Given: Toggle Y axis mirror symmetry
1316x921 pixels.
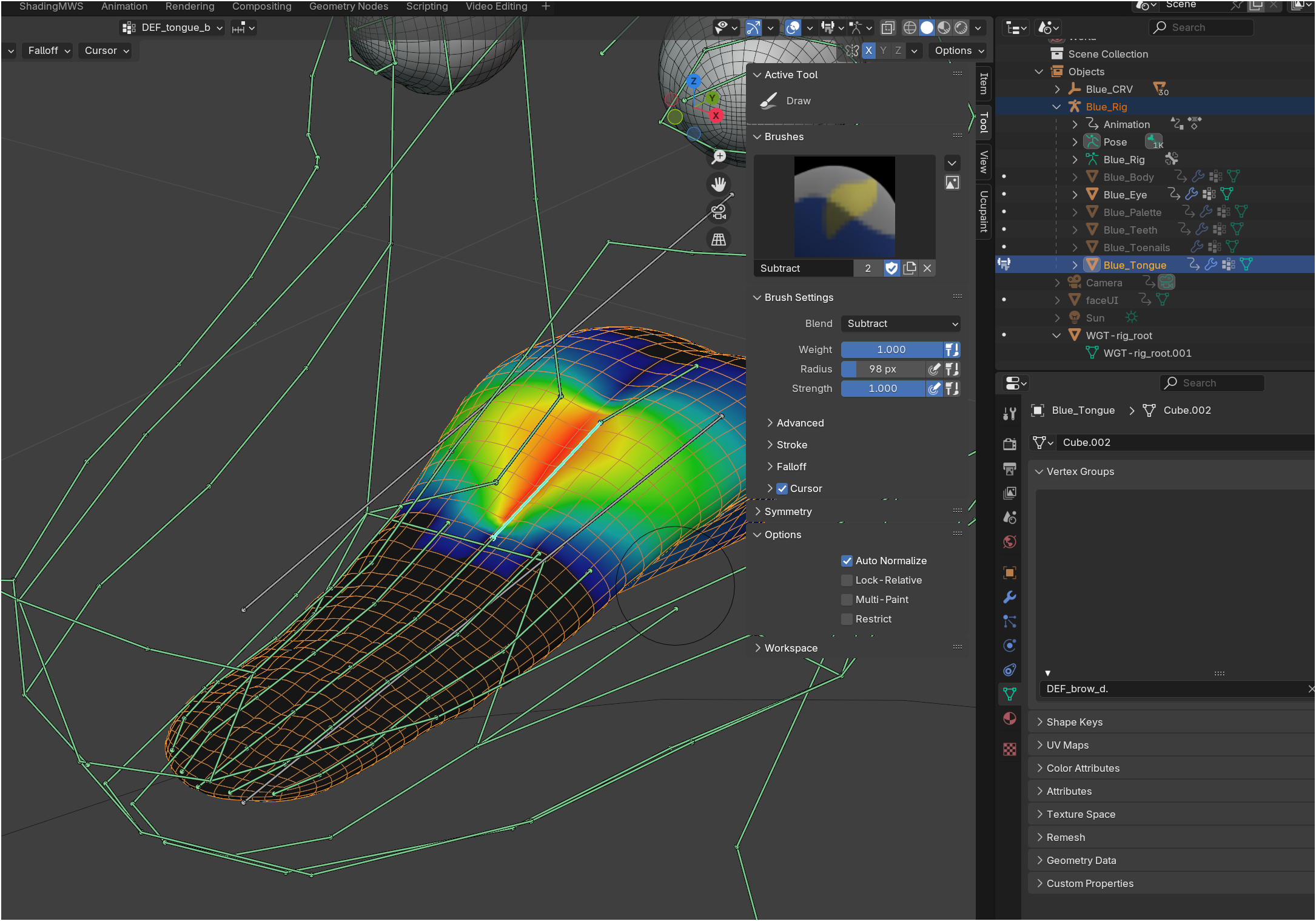Looking at the screenshot, I should (x=884, y=50).
